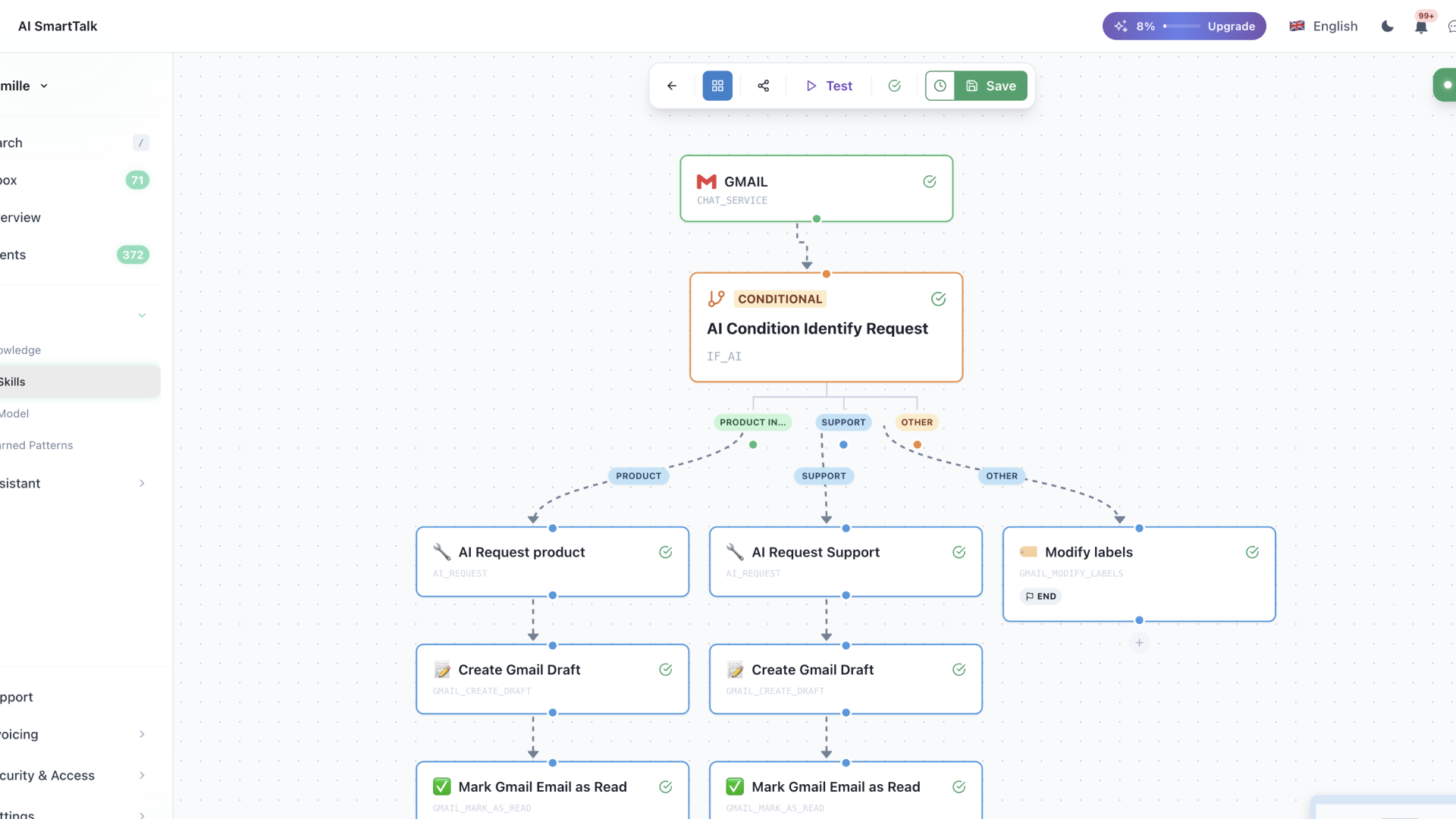Click status check on right Mark as Read node
This screenshot has height=819, width=1456.
[959, 787]
